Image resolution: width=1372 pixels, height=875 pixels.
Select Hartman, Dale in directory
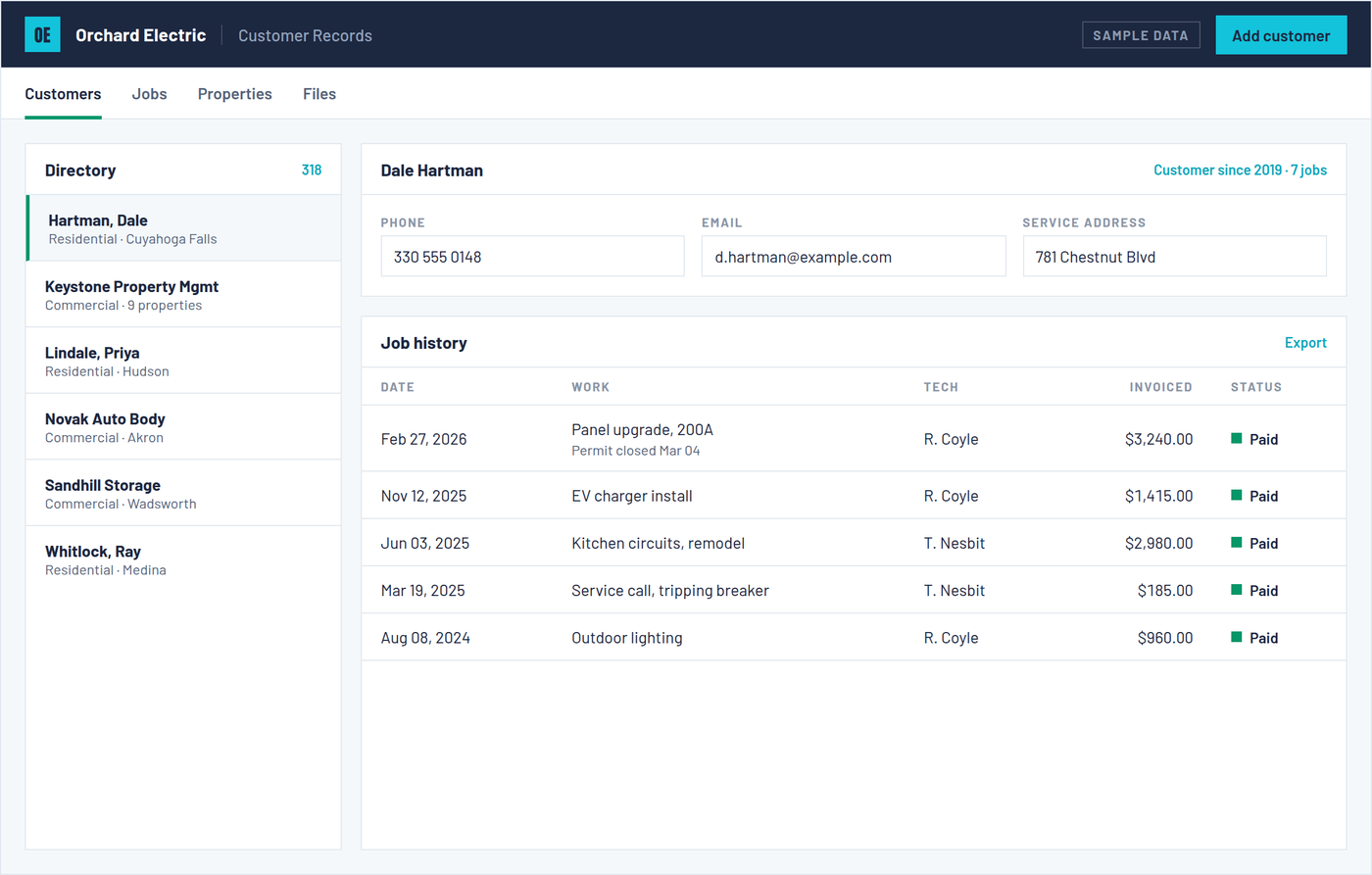(x=183, y=228)
